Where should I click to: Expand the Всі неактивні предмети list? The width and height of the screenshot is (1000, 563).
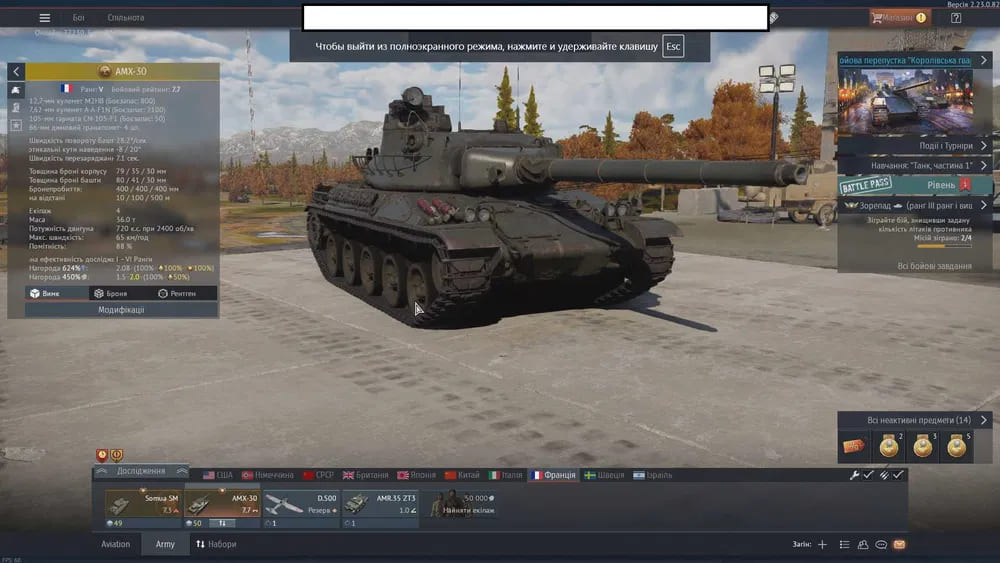[x=913, y=420]
